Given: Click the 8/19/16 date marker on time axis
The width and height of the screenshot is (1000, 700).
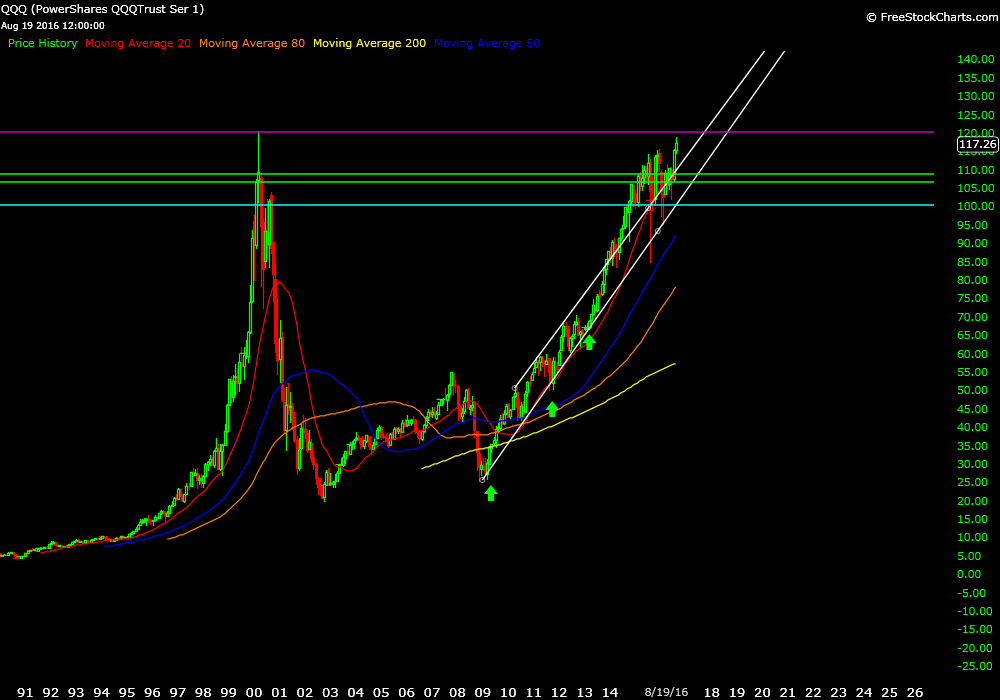Looking at the screenshot, I should [666, 691].
